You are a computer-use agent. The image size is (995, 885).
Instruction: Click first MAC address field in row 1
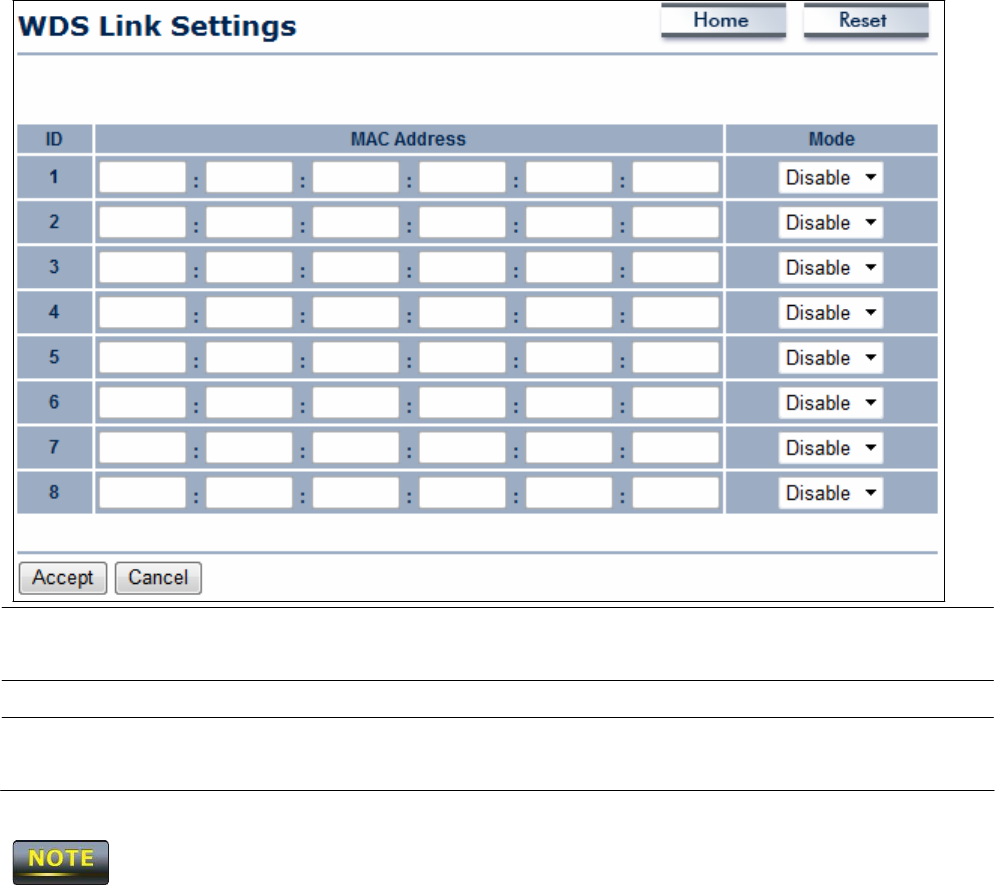coord(142,177)
